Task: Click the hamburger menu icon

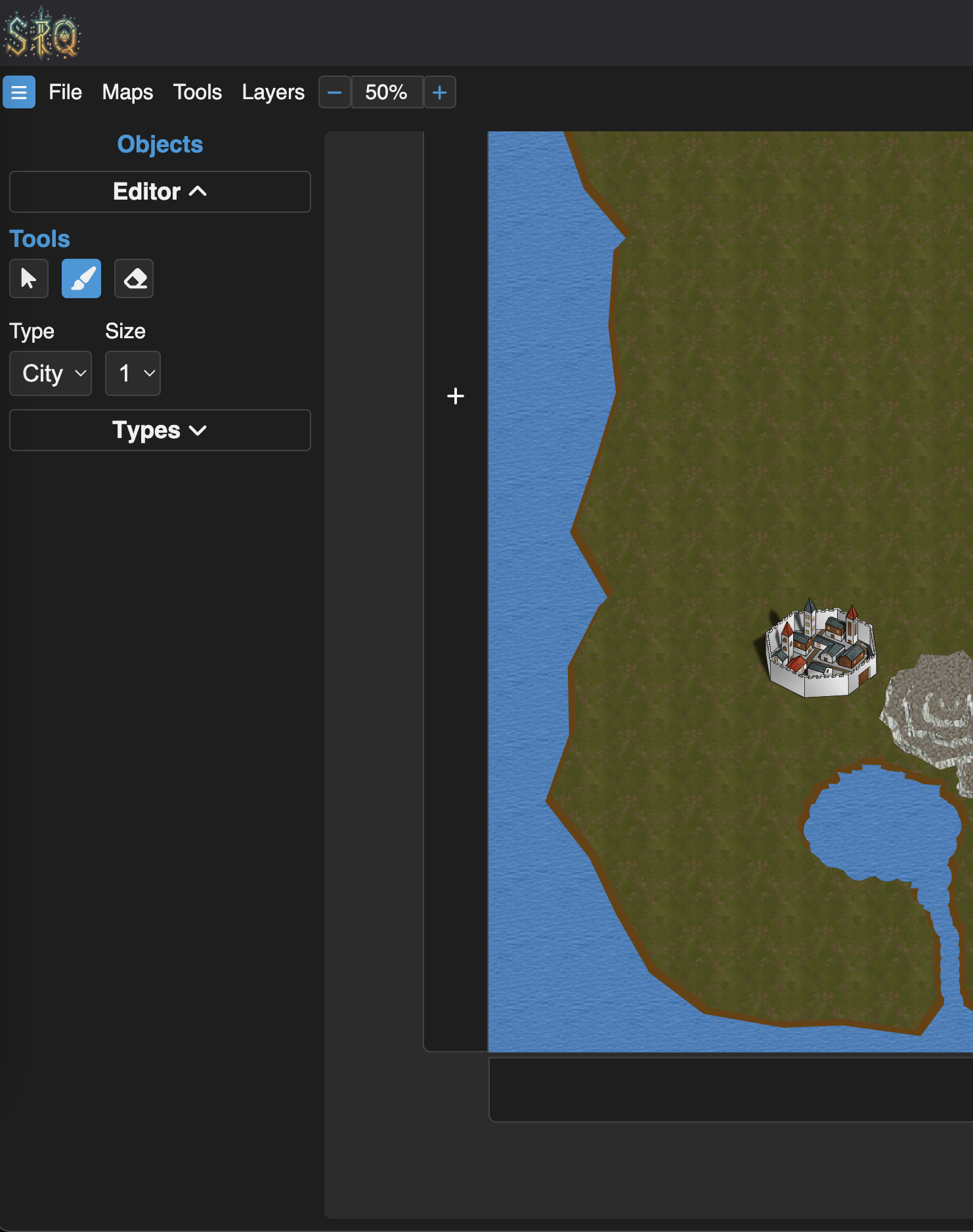Action: 19,92
